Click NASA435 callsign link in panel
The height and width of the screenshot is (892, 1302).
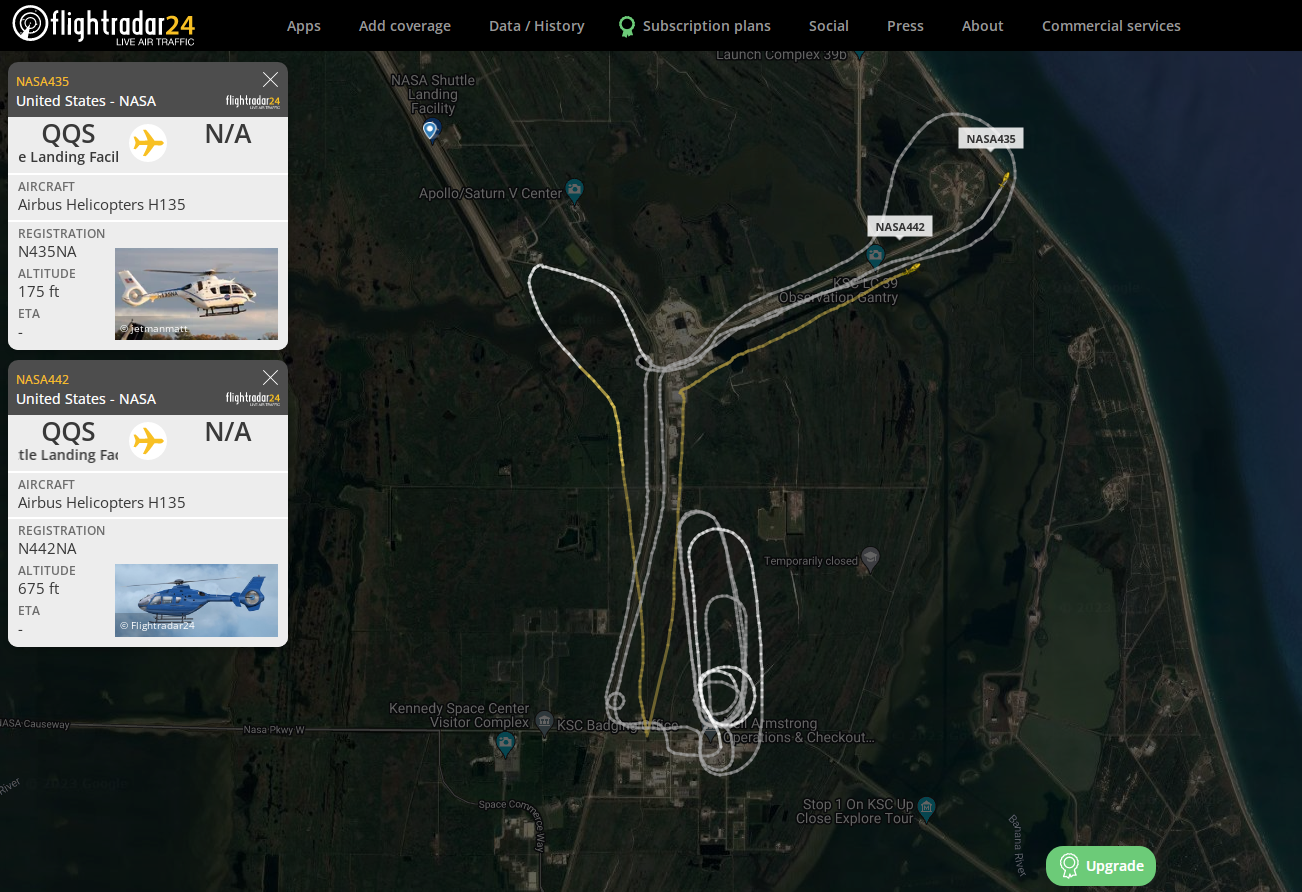pos(43,81)
